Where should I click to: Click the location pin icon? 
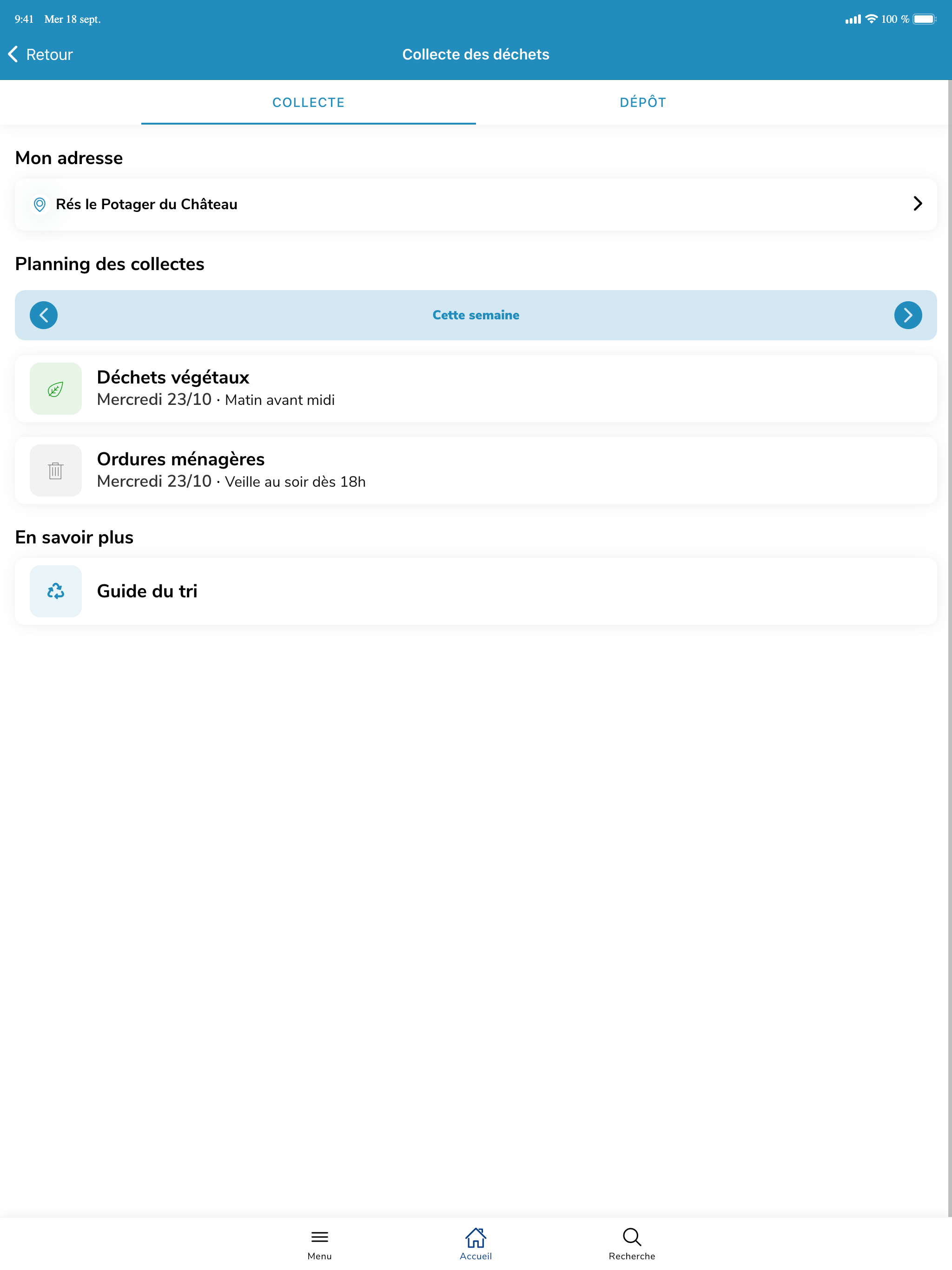pos(40,205)
